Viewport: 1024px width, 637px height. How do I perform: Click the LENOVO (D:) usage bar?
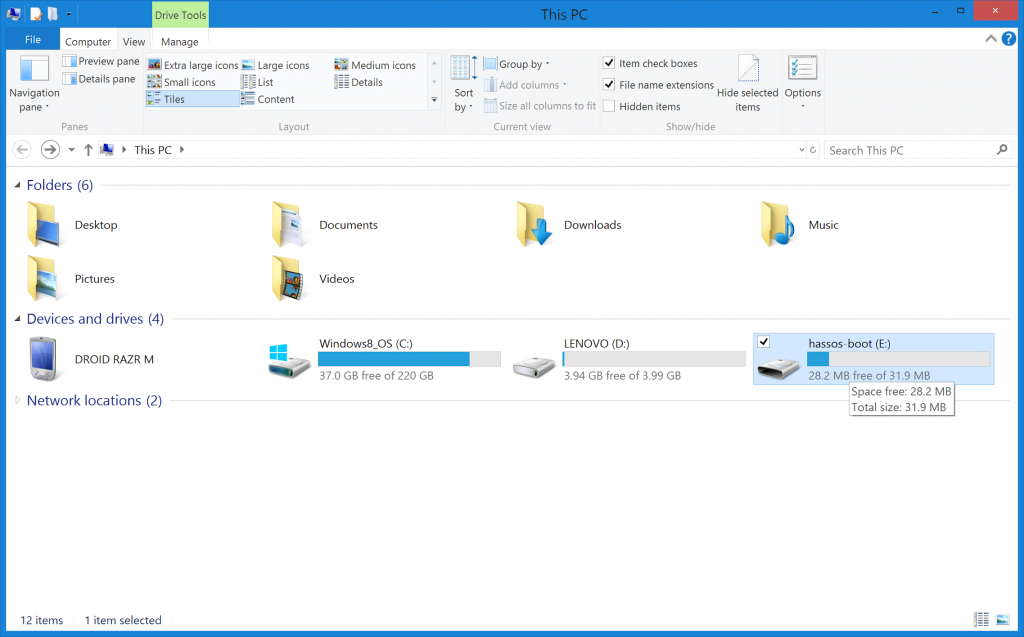tap(654, 359)
